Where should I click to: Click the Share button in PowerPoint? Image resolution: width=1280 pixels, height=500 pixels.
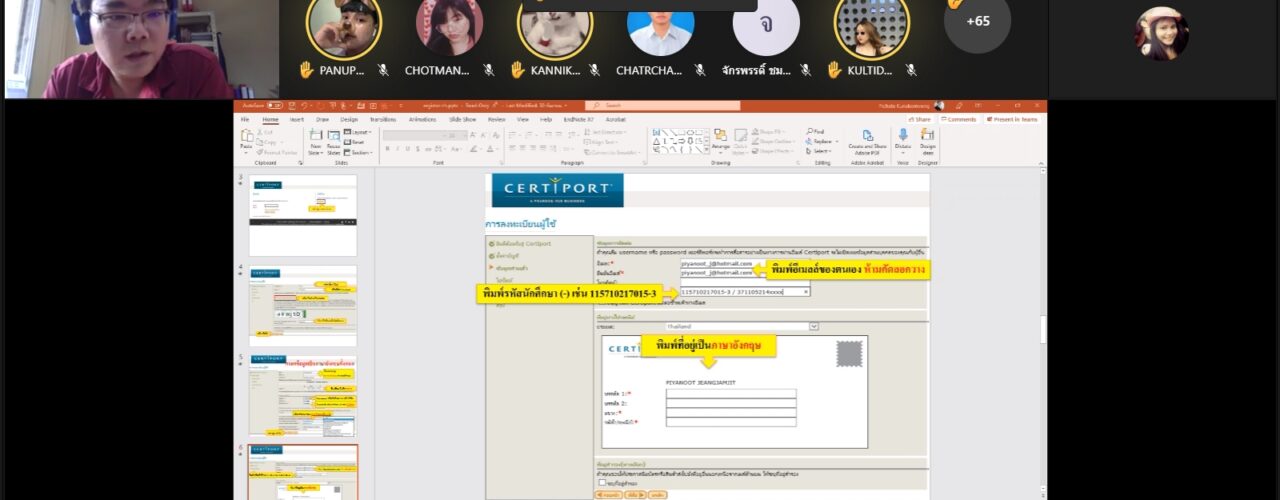921,119
